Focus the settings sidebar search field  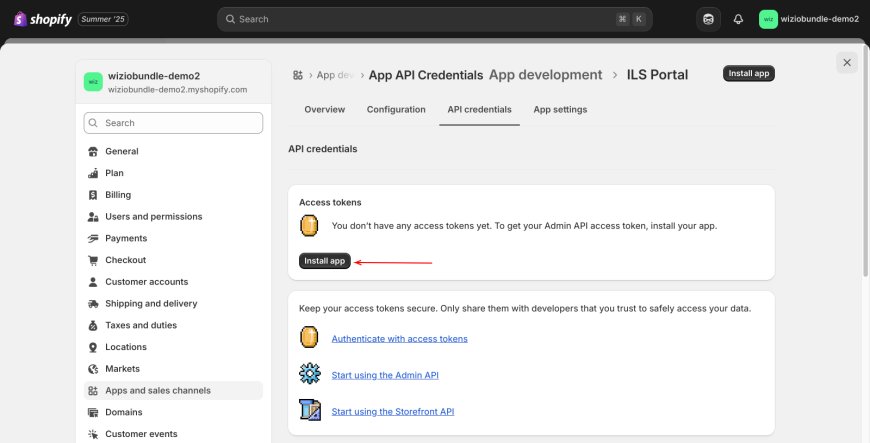(x=173, y=123)
